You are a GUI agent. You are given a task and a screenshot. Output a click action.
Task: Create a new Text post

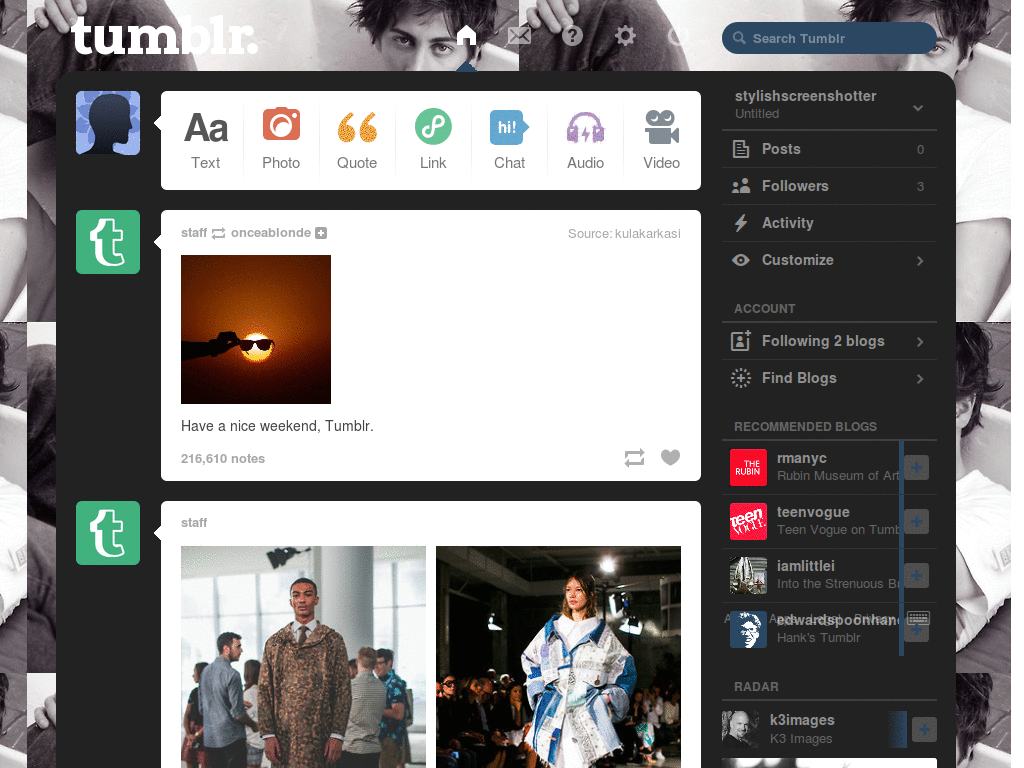point(206,140)
